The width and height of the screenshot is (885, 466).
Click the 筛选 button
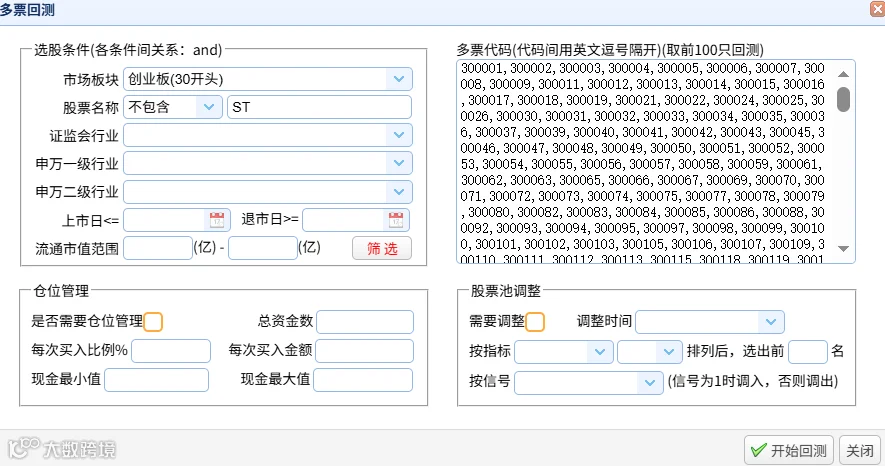pyautogui.click(x=382, y=248)
